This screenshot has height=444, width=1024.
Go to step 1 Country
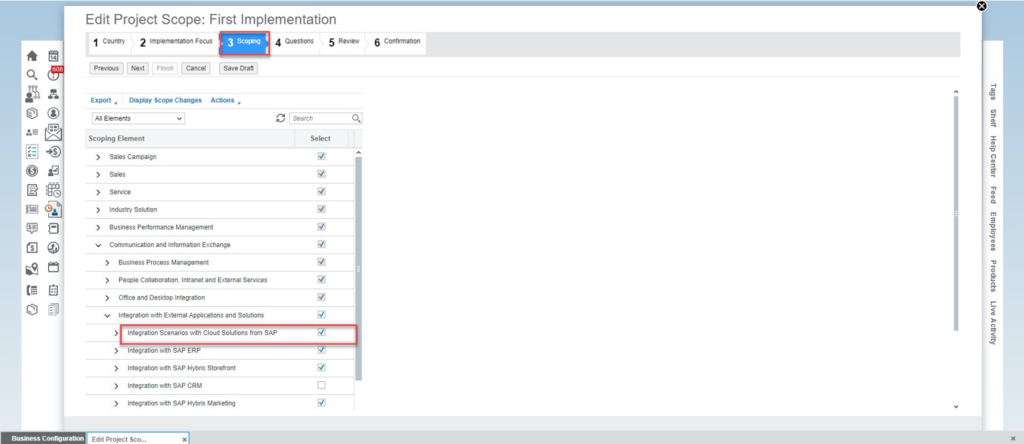[109, 42]
